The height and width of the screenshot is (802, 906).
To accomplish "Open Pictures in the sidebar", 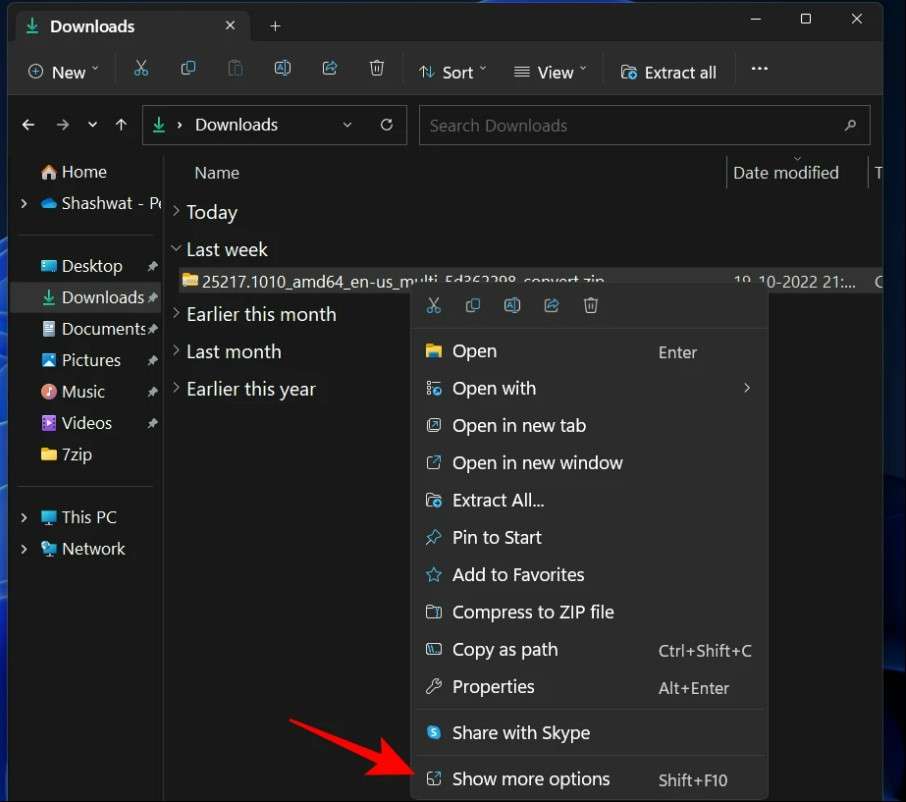I will point(81,360).
